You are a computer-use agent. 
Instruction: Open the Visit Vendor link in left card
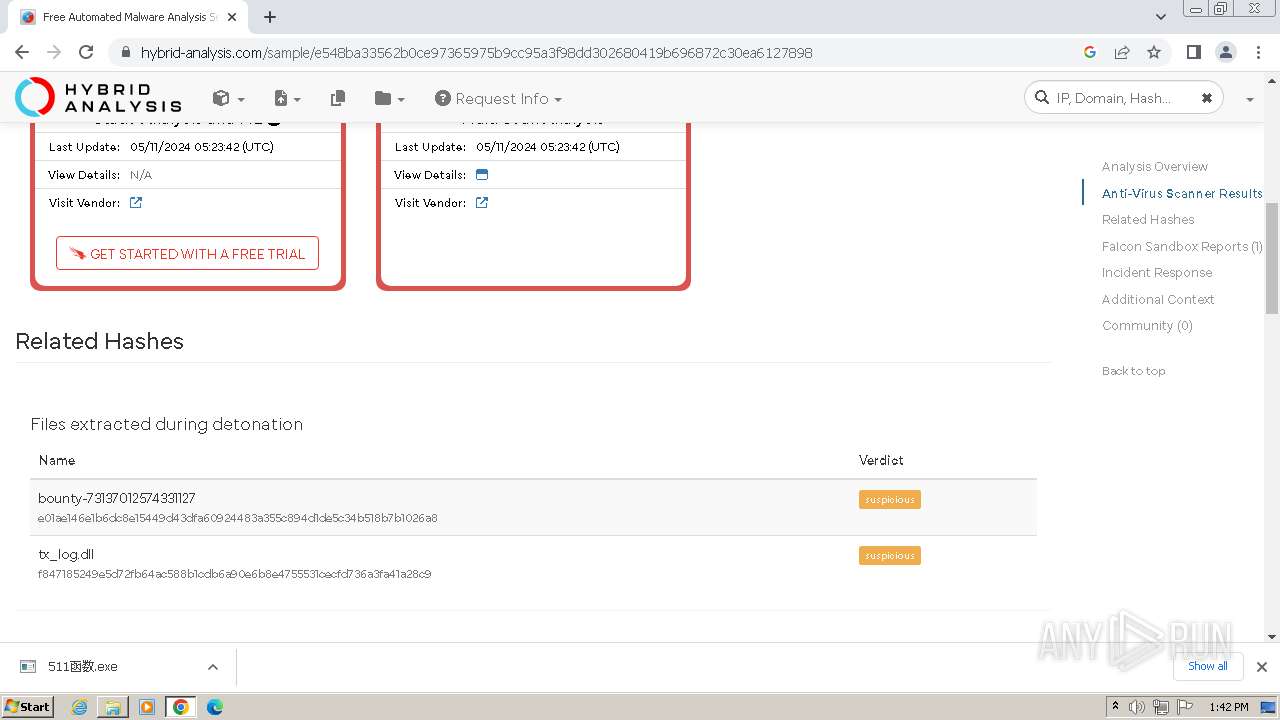[x=136, y=202]
